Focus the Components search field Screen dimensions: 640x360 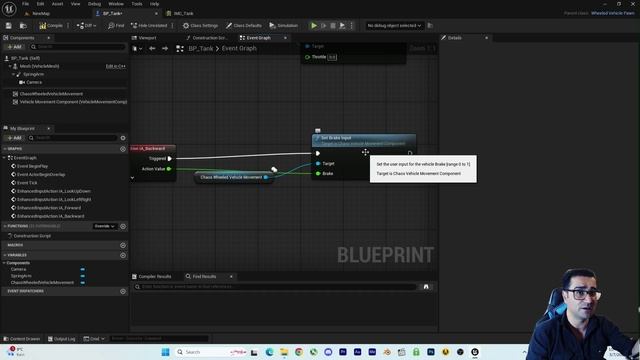[78, 47]
